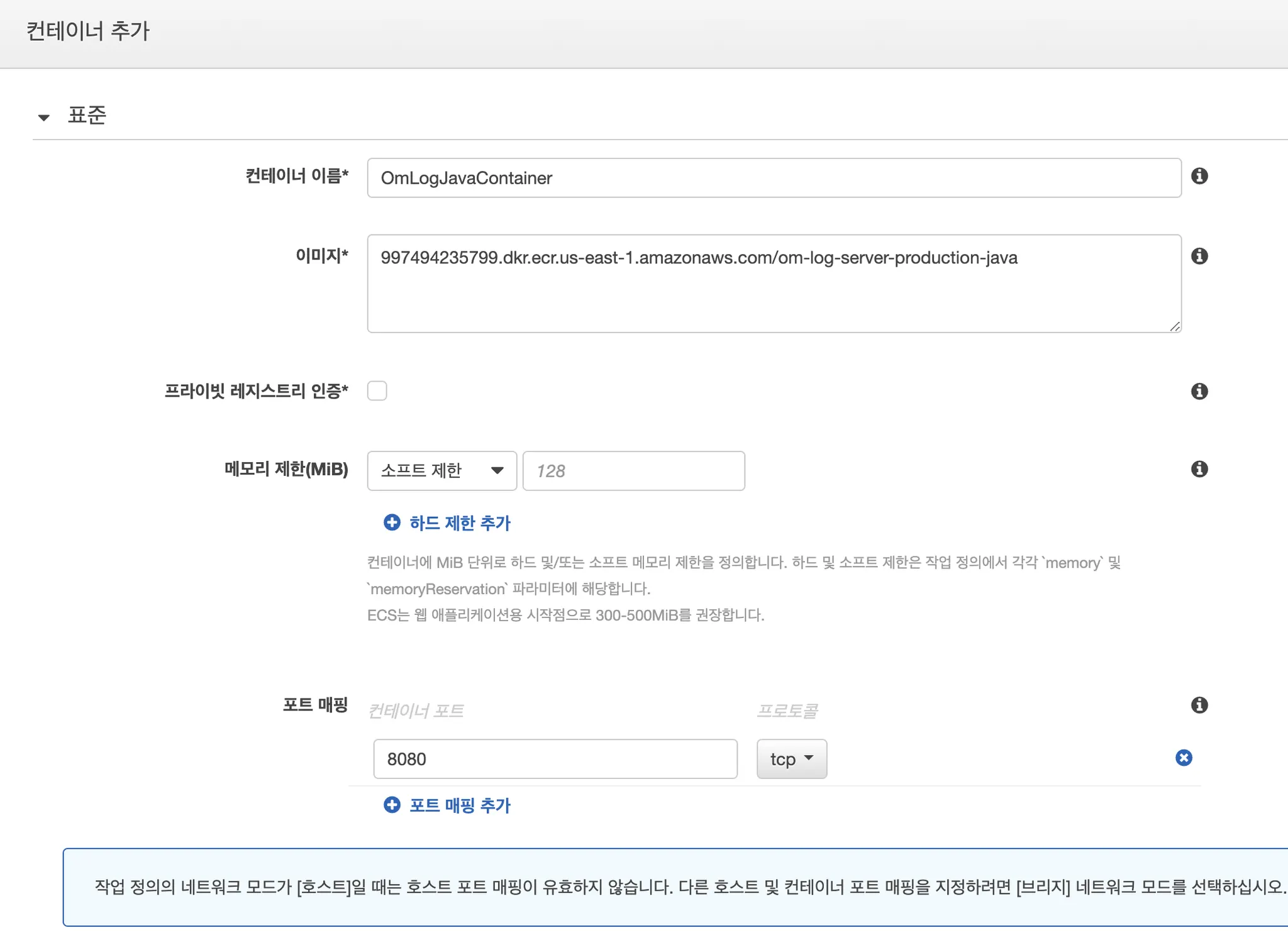Click info icon for private registry authentication
Screen dimensions: 1288x933
(1199, 391)
